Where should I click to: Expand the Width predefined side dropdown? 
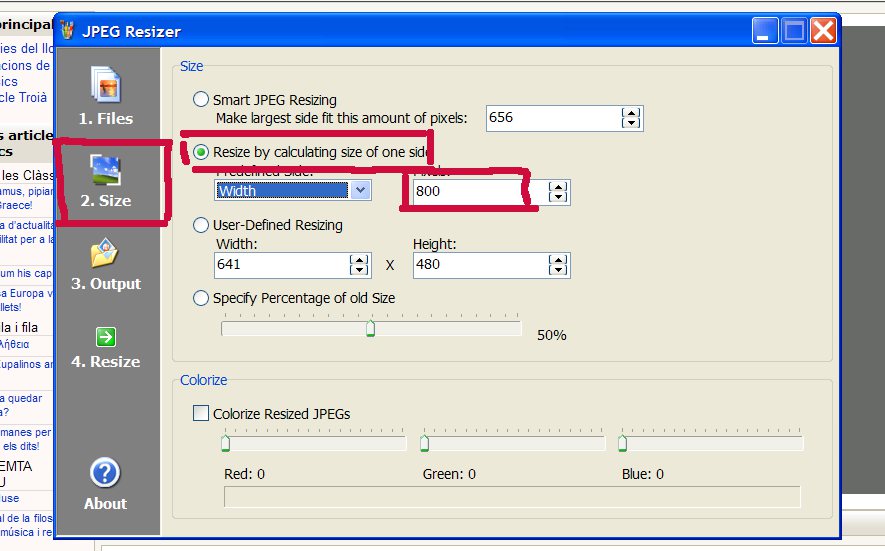click(x=360, y=191)
